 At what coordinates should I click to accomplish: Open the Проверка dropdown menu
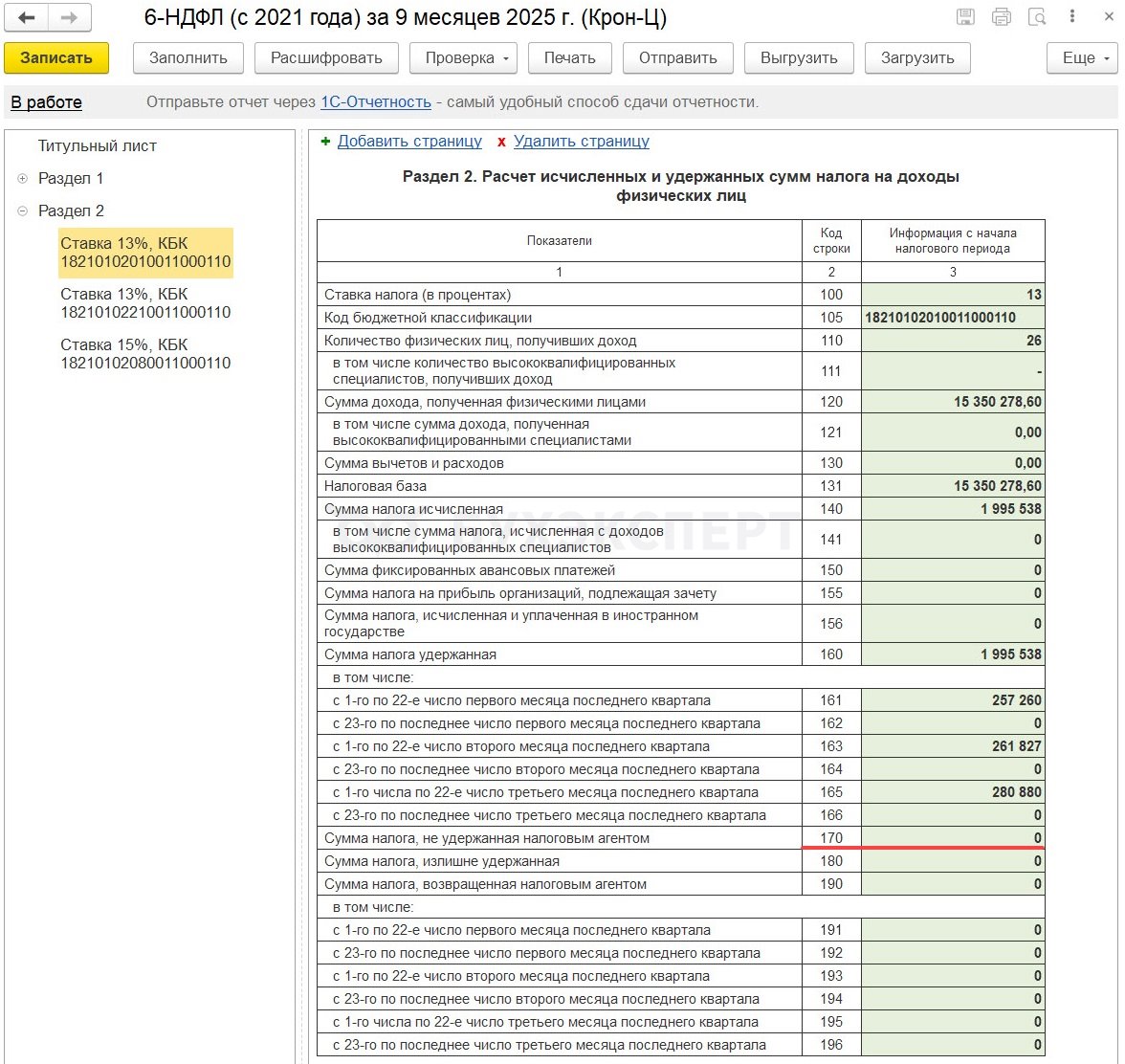(x=463, y=58)
